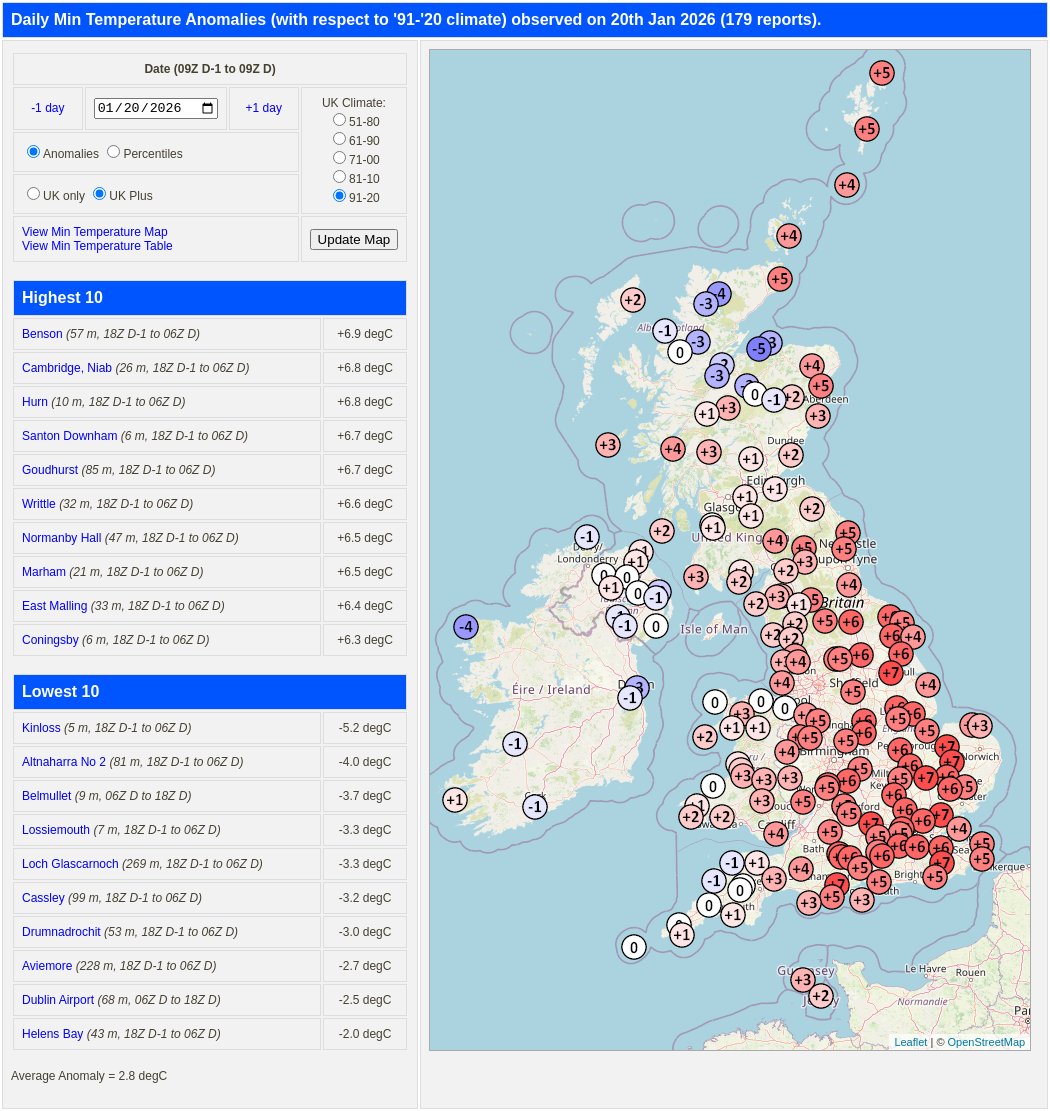Image resolution: width=1050 pixels, height=1111 pixels.
Task: Open the Benson station link
Action: (42, 334)
